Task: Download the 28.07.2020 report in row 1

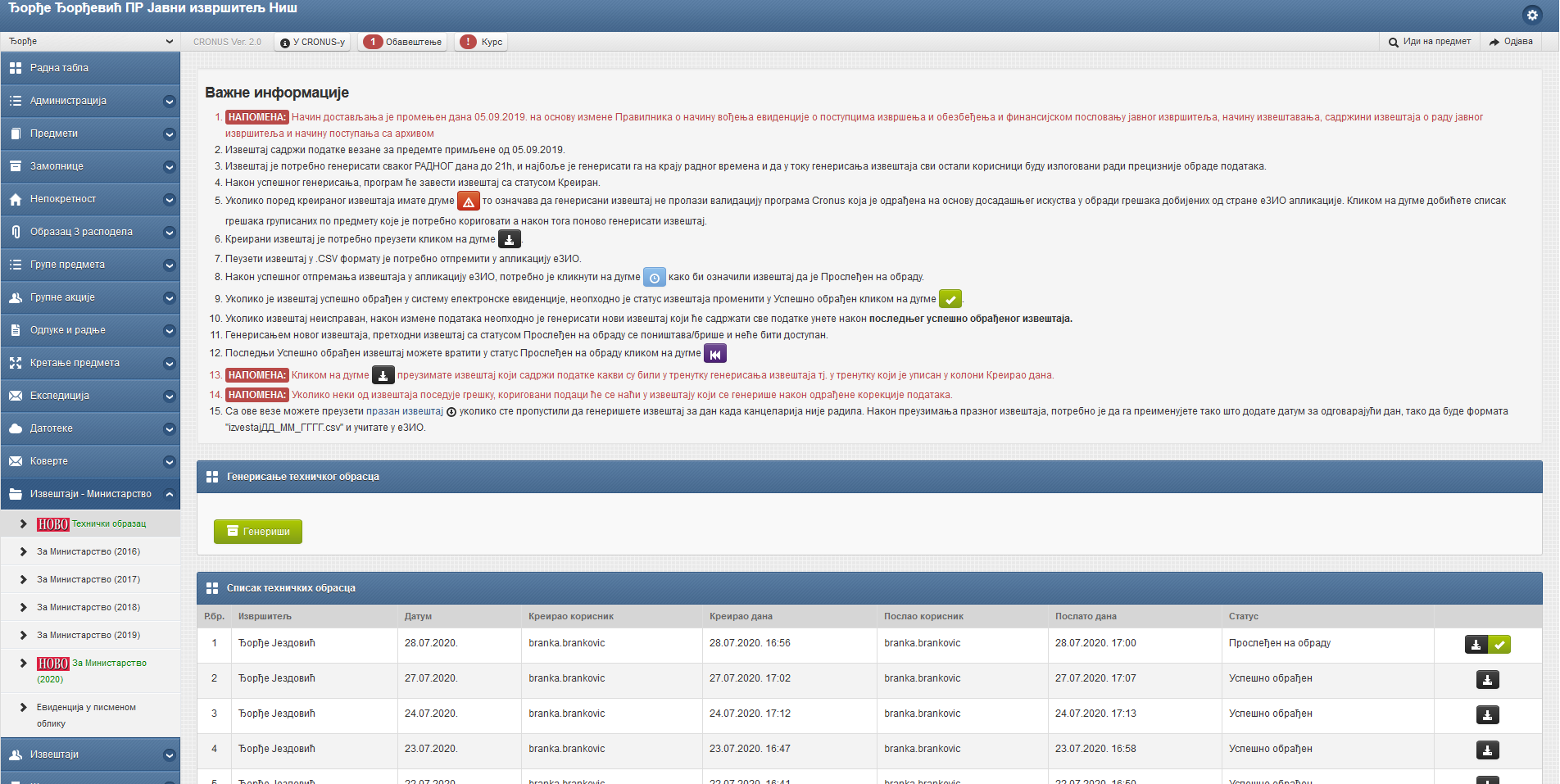Action: point(1476,645)
